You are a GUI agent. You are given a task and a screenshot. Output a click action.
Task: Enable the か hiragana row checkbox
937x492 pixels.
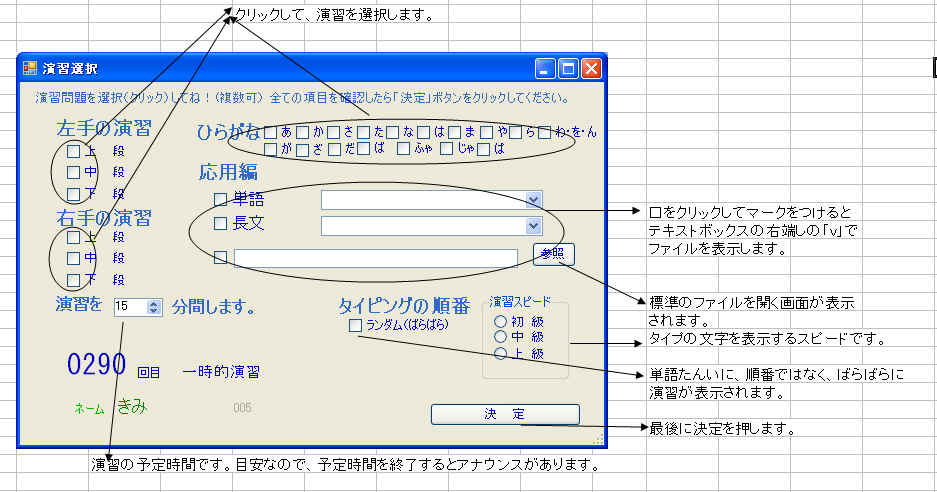click(x=302, y=132)
